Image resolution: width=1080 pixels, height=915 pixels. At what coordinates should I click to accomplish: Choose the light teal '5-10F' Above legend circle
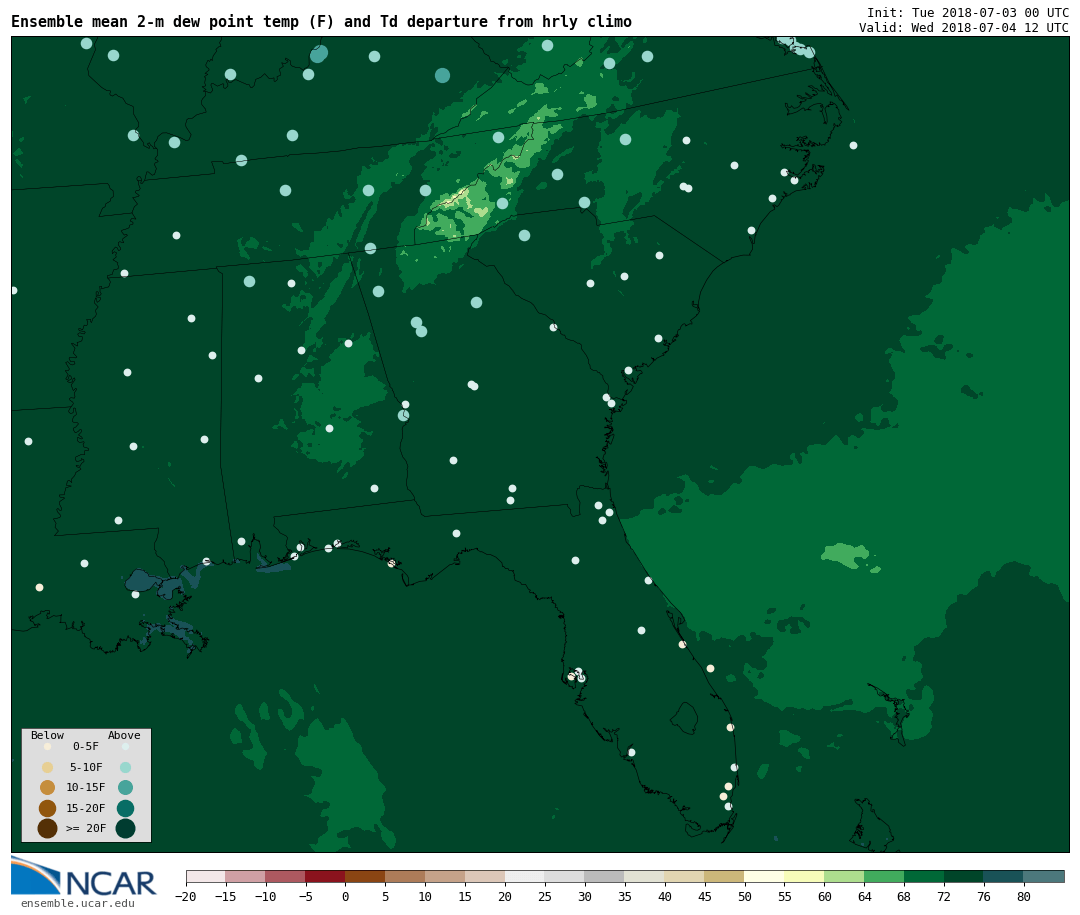[x=125, y=767]
